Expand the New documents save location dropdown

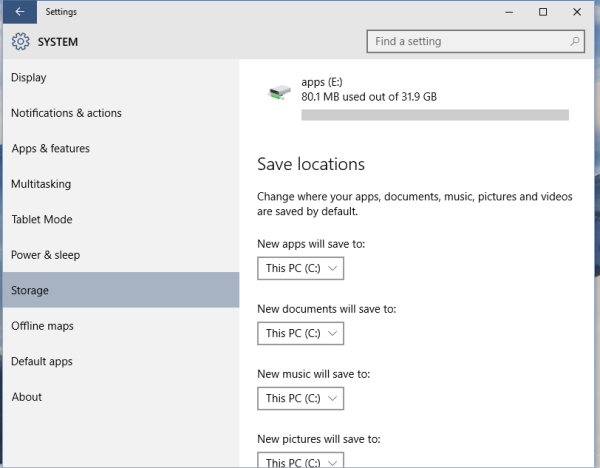click(x=300, y=333)
